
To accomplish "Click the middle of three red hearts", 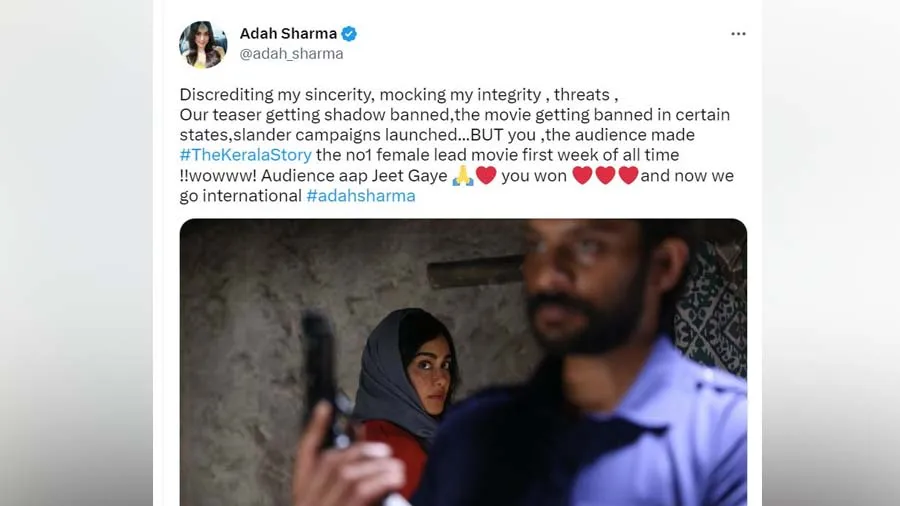I will pos(605,176).
